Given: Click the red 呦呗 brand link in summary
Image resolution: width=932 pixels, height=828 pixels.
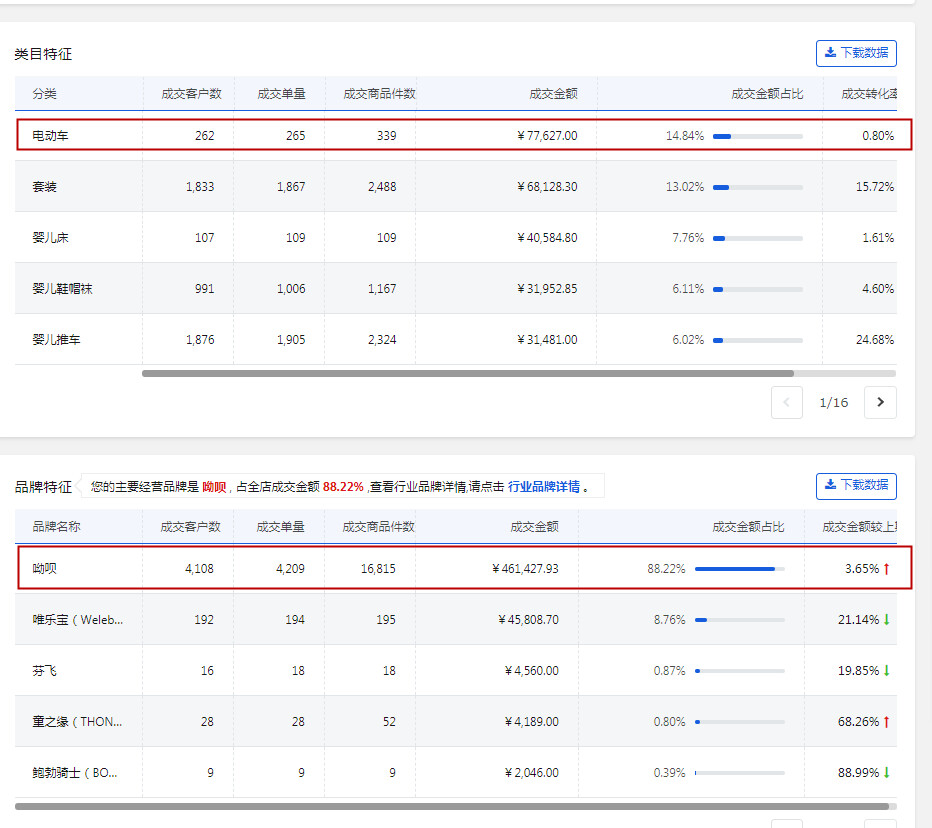Looking at the screenshot, I should 214,487.
